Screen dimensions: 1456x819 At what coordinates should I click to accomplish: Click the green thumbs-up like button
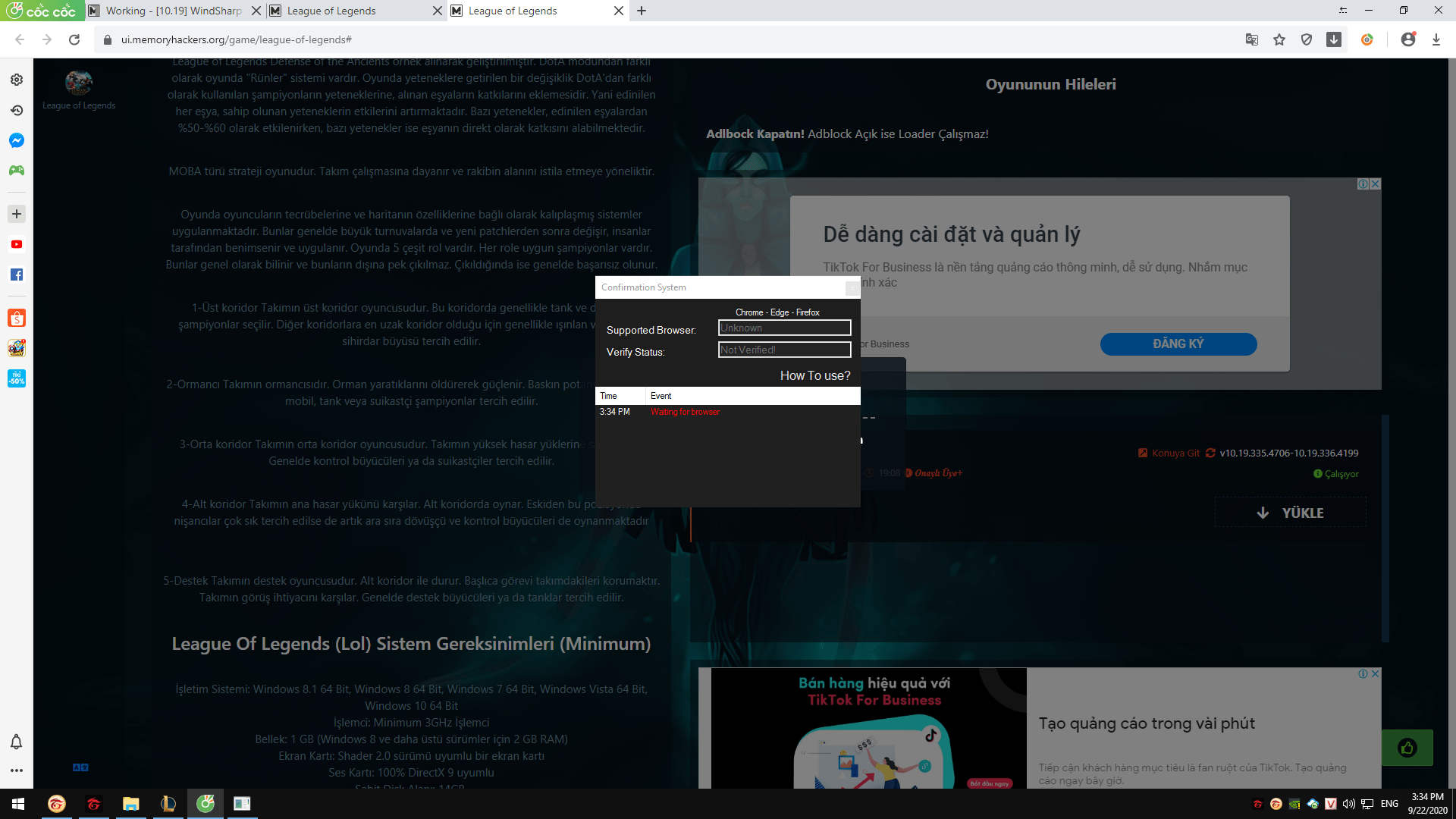click(x=1407, y=748)
